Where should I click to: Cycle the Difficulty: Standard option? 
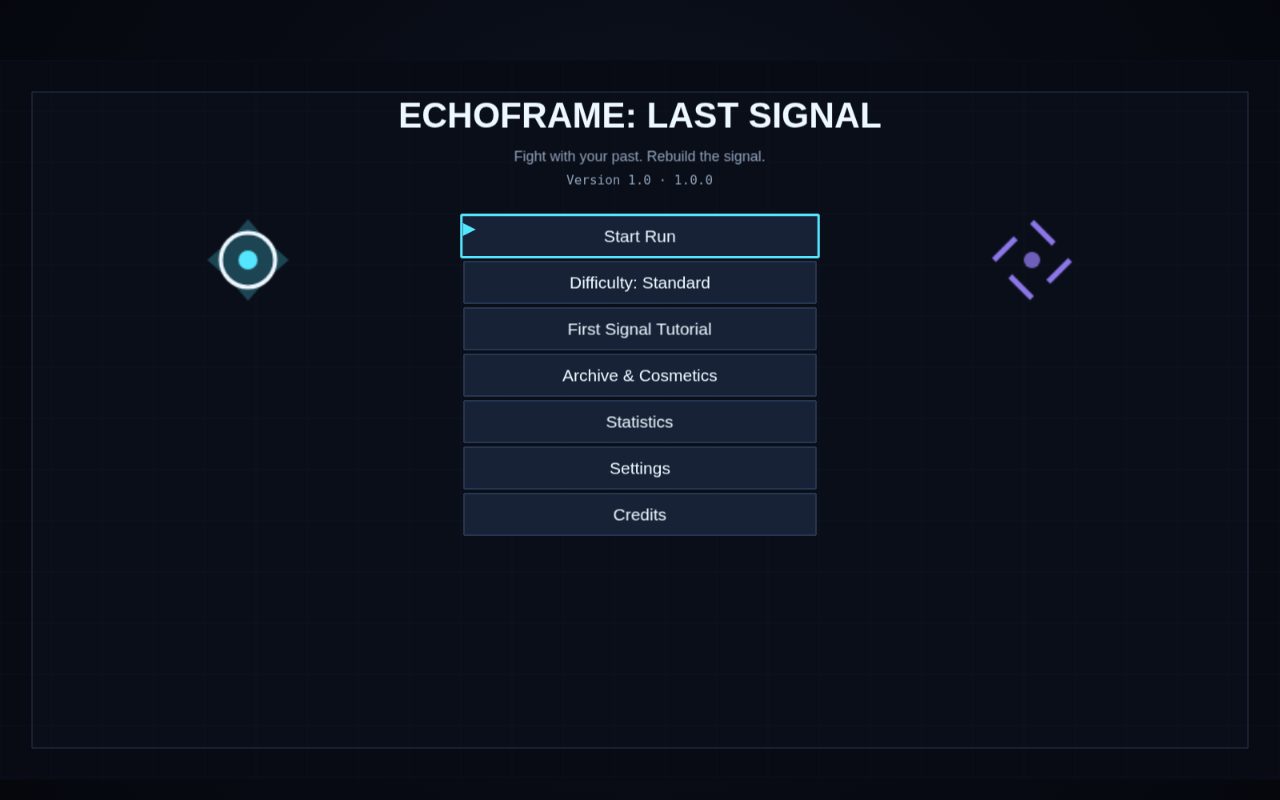(x=640, y=283)
